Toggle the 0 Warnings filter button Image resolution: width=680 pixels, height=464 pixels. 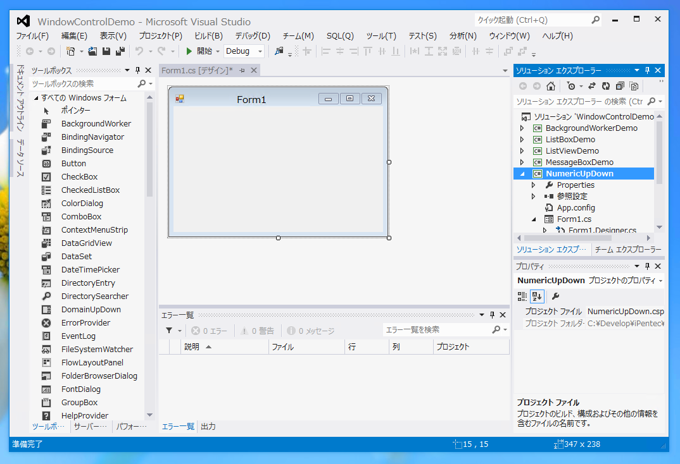point(258,331)
